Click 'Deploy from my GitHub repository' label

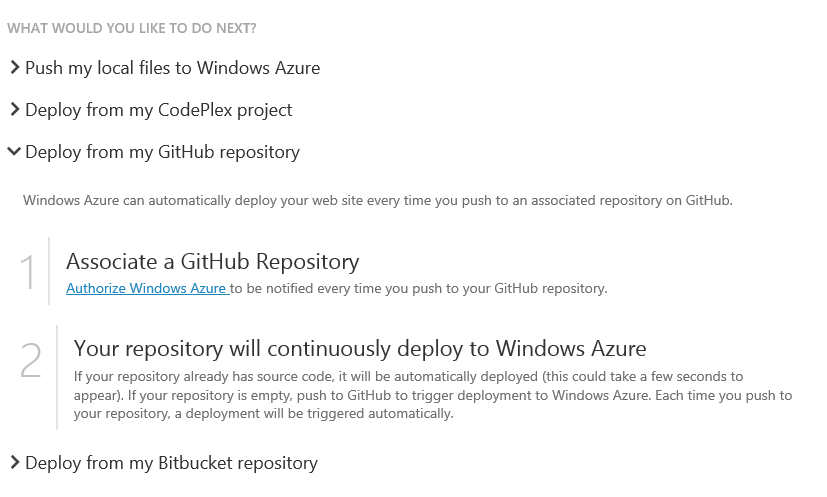pos(162,152)
